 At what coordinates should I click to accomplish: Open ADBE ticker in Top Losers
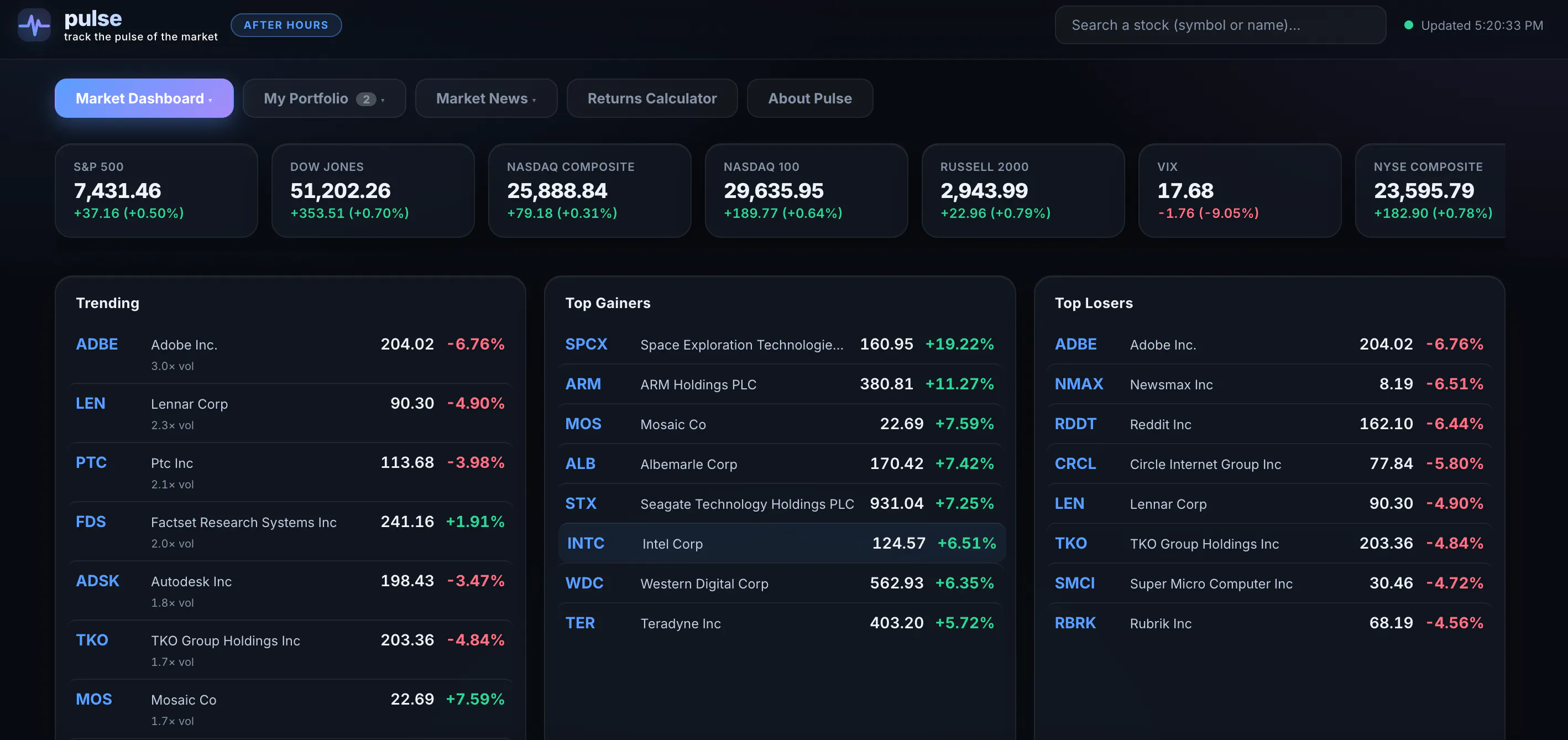1075,344
